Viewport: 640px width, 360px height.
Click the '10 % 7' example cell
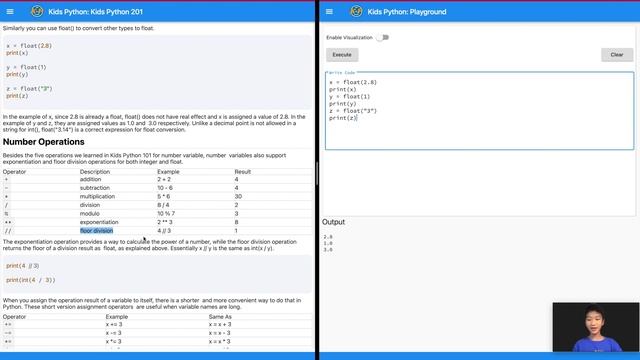click(x=166, y=213)
